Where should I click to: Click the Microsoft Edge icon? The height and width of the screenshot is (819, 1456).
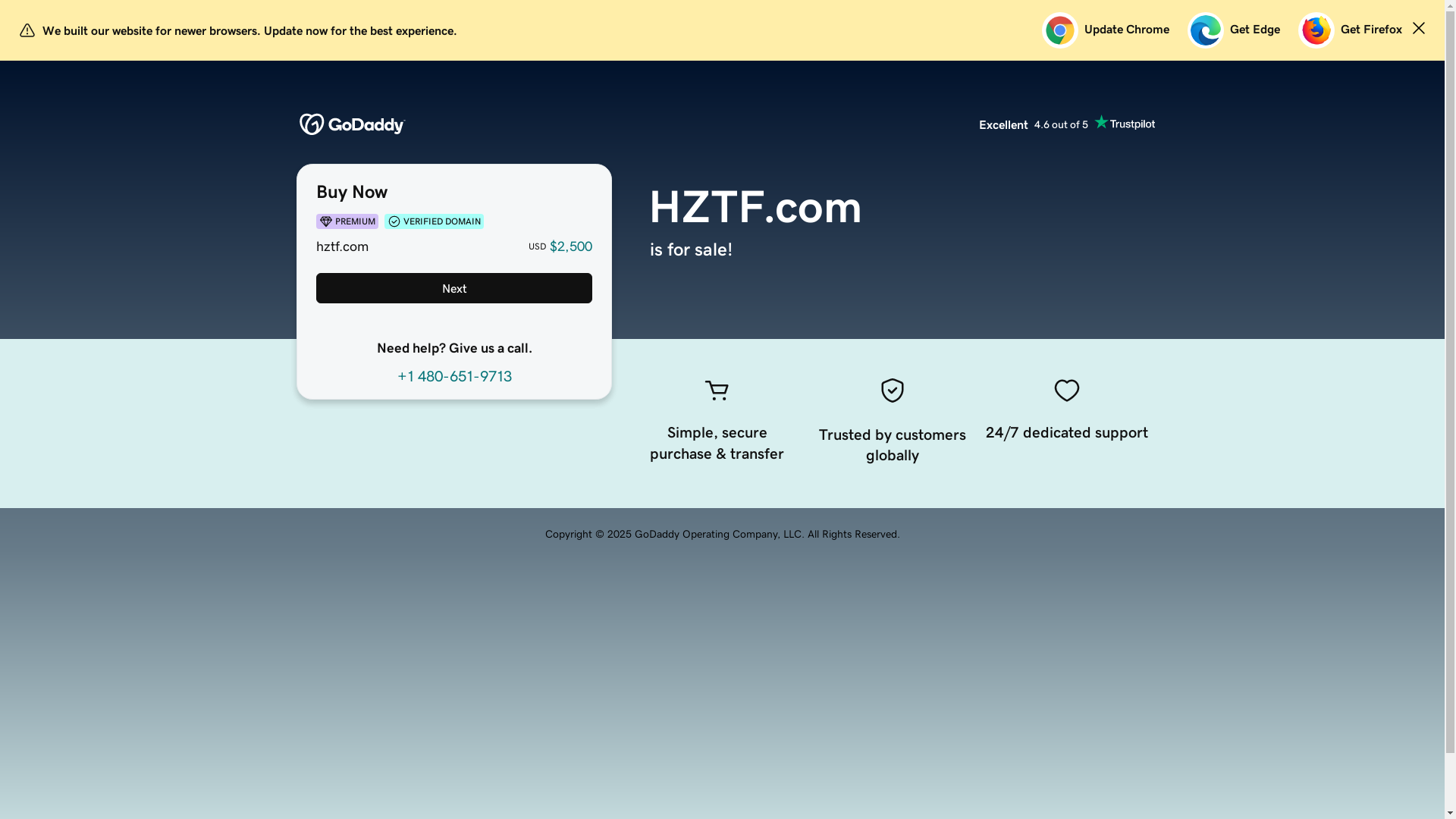(1205, 30)
